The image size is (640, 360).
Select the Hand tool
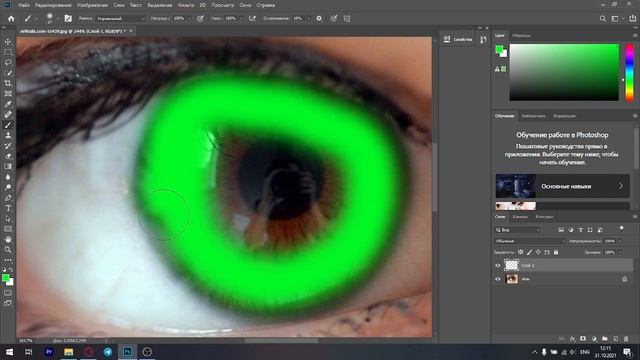8,239
